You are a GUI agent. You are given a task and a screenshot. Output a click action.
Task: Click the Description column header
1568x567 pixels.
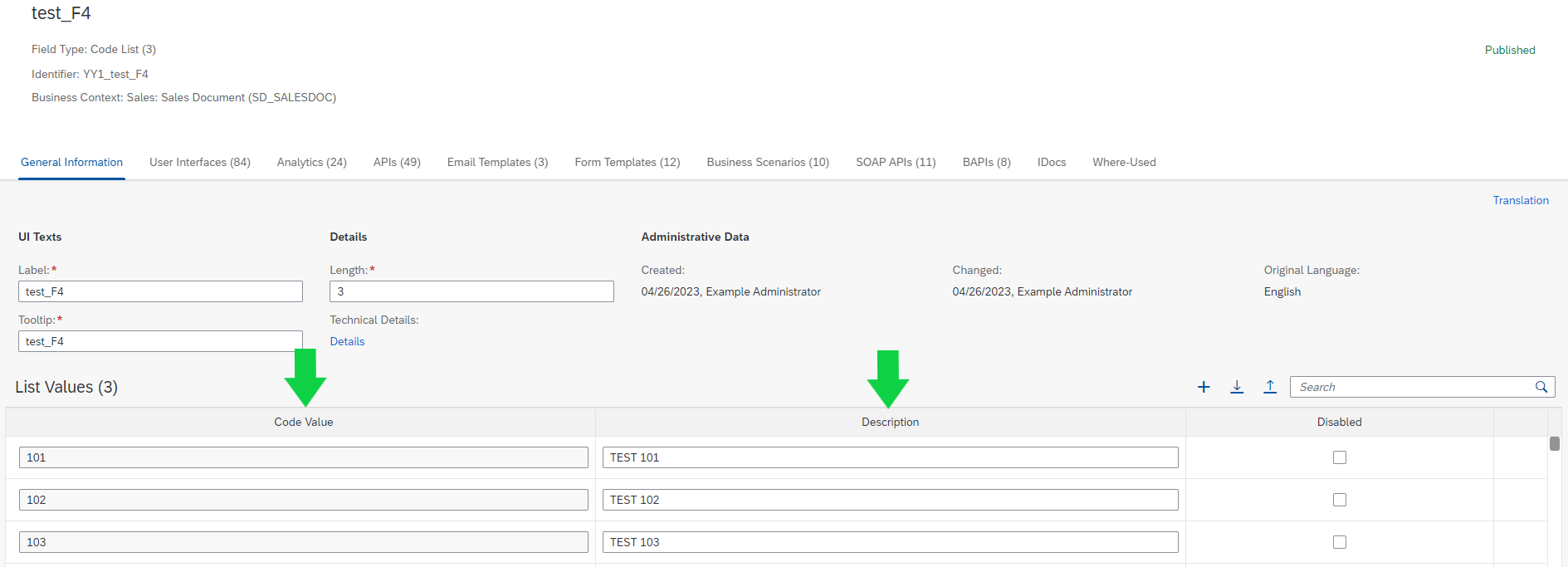point(891,422)
